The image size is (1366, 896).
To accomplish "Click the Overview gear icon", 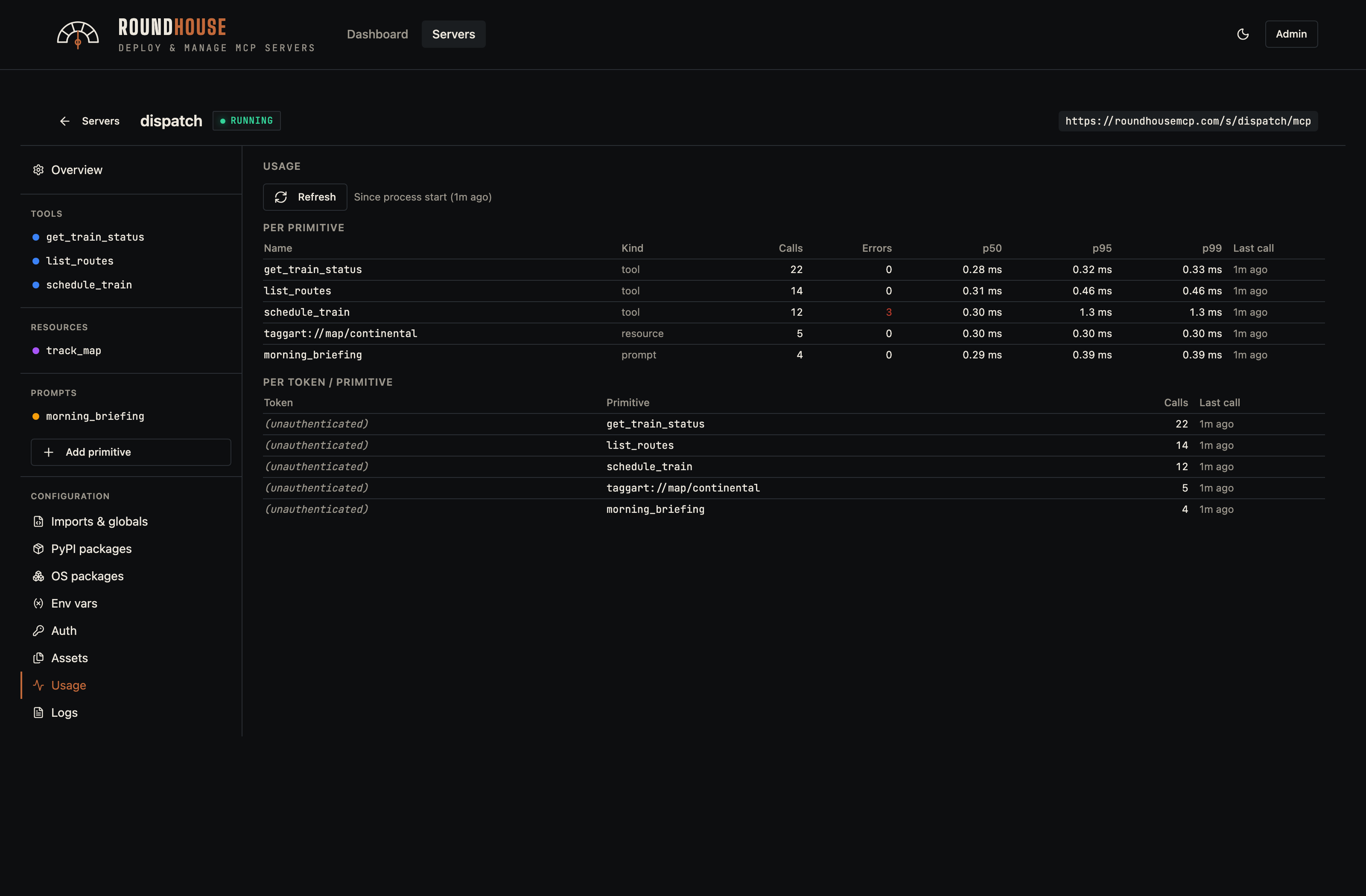I will [38, 170].
